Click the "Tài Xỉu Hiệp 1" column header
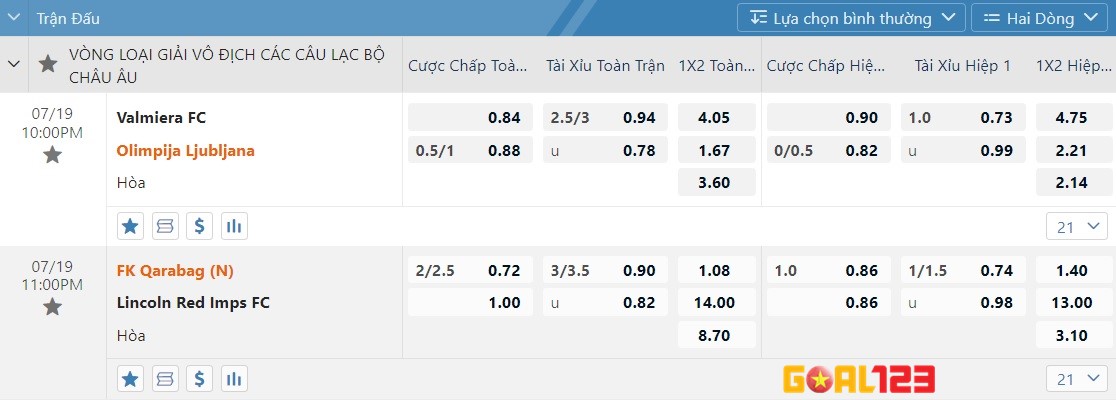The height and width of the screenshot is (400, 1116). [x=962, y=65]
